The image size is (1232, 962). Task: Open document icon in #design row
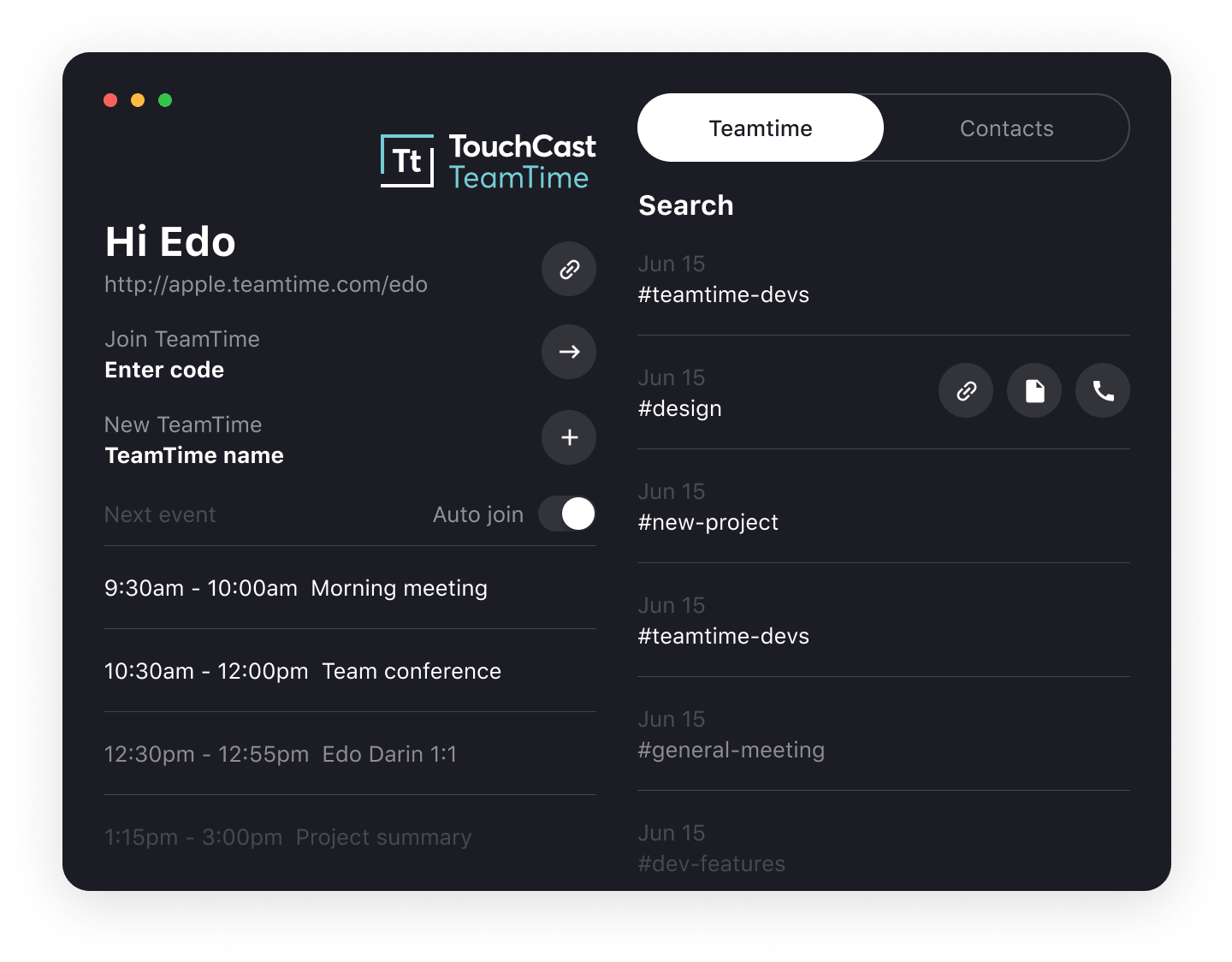(1034, 391)
